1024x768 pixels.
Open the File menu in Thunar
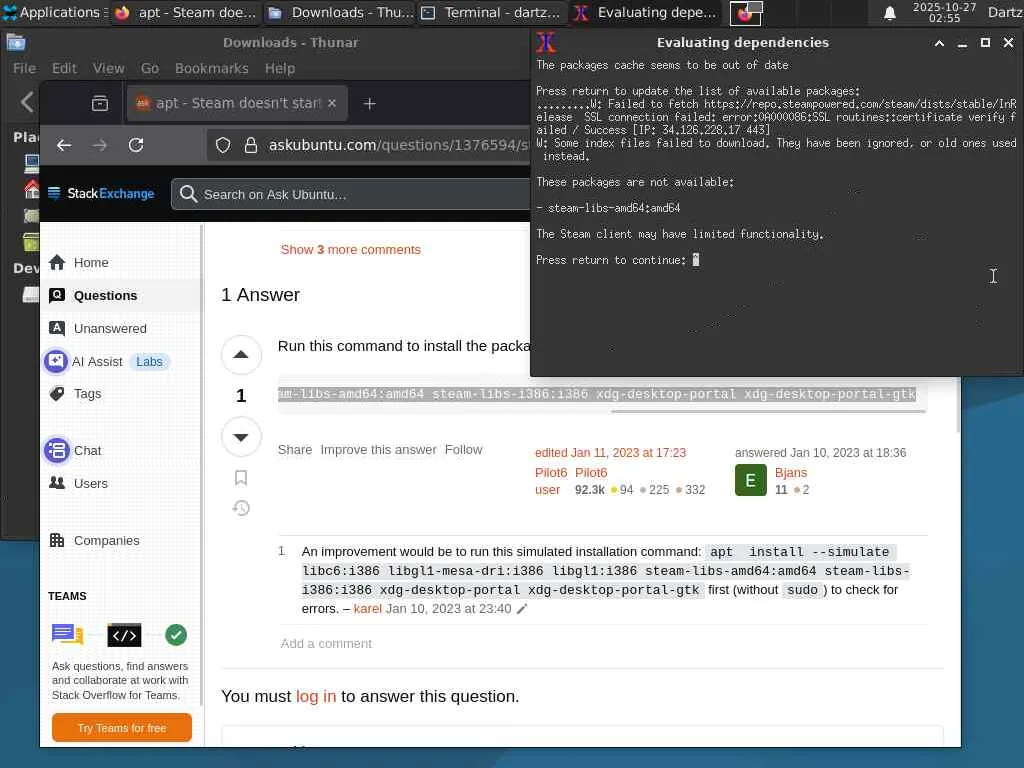coord(24,68)
